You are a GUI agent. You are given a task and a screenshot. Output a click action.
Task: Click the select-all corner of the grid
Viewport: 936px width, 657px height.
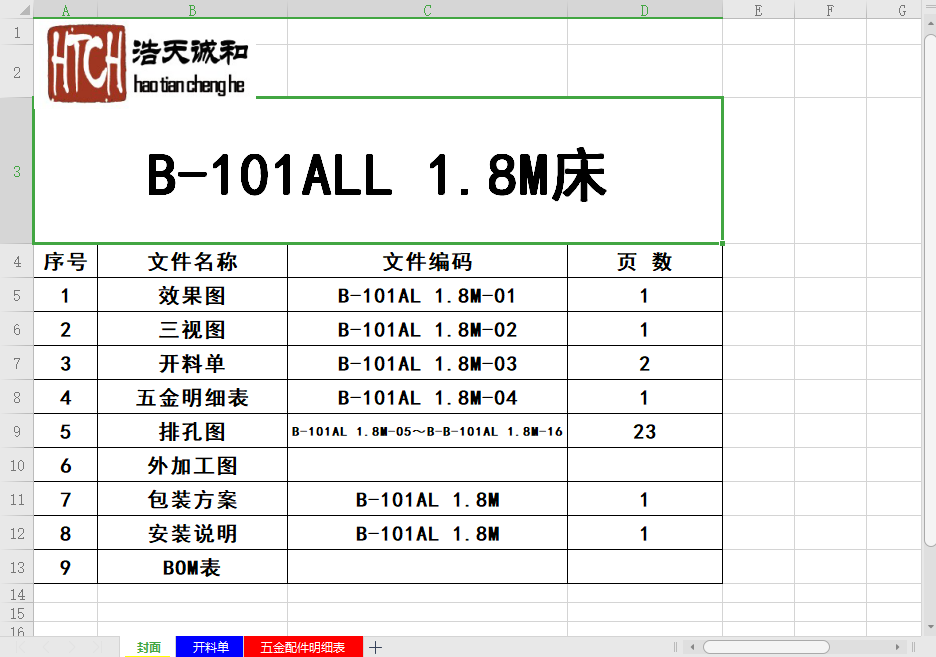(x=16, y=10)
